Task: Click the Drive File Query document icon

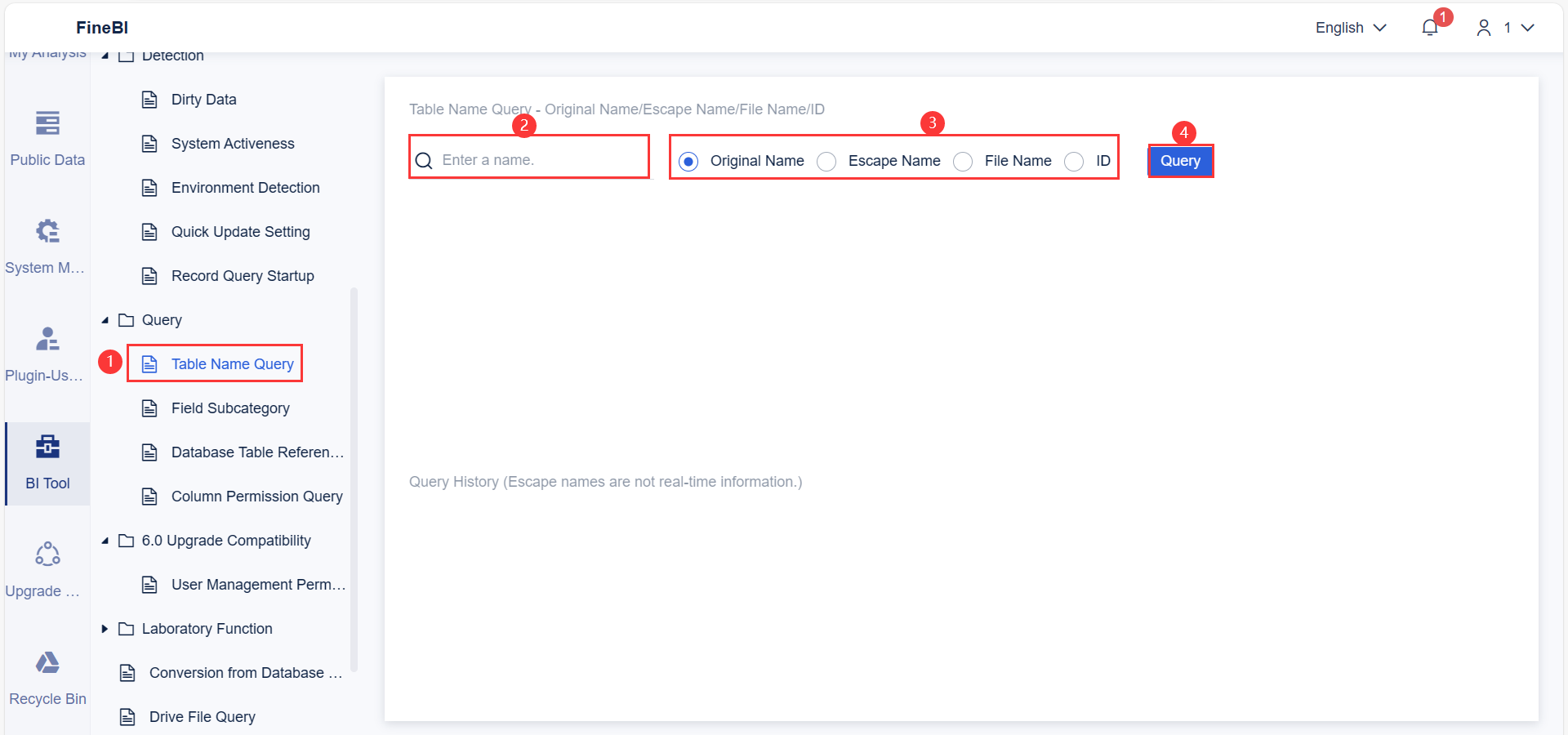Action: tap(127, 717)
